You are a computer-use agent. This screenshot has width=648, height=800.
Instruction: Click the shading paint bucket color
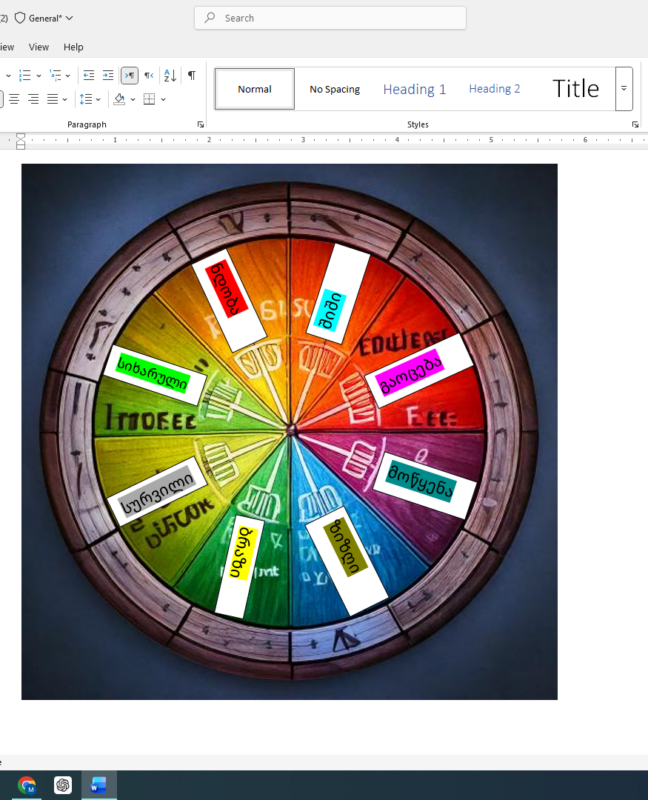coord(119,99)
